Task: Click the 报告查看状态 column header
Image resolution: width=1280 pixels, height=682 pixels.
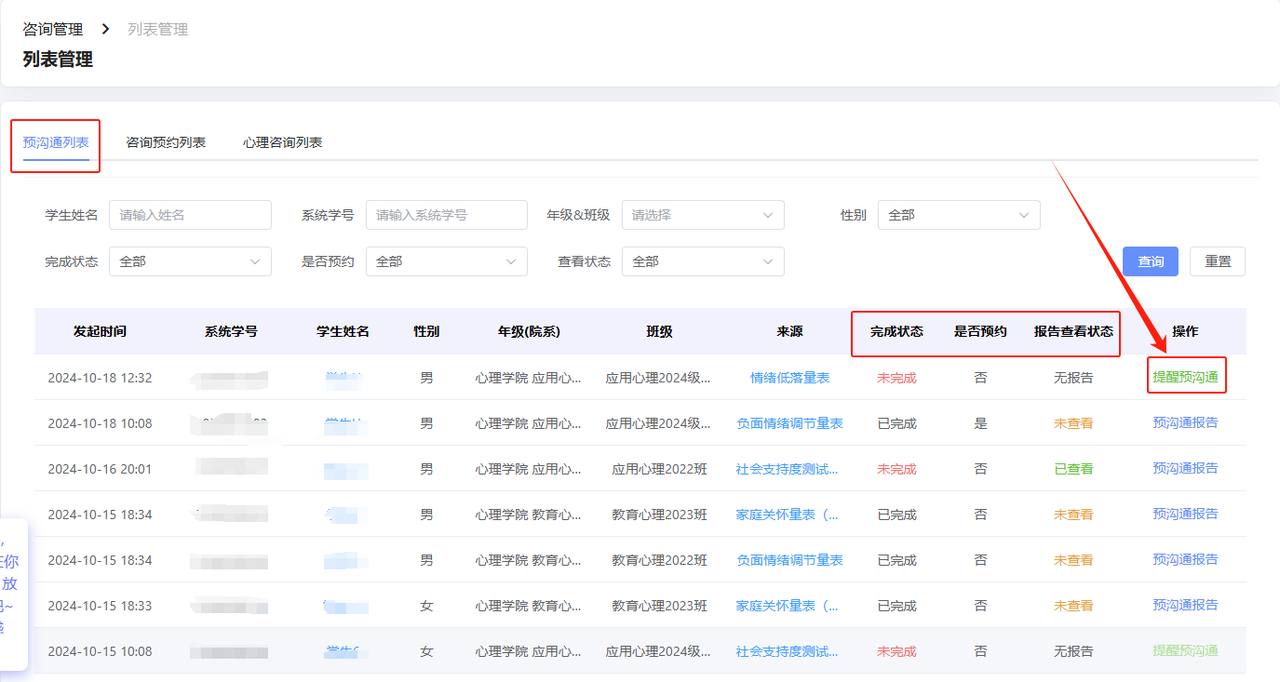Action: (1074, 332)
